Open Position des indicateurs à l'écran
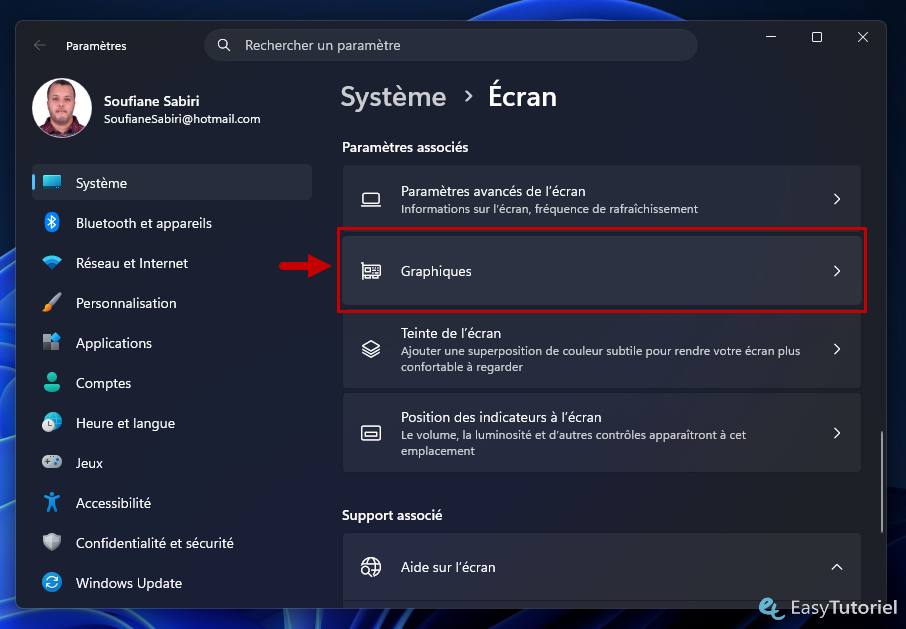This screenshot has width=906, height=629. point(601,433)
